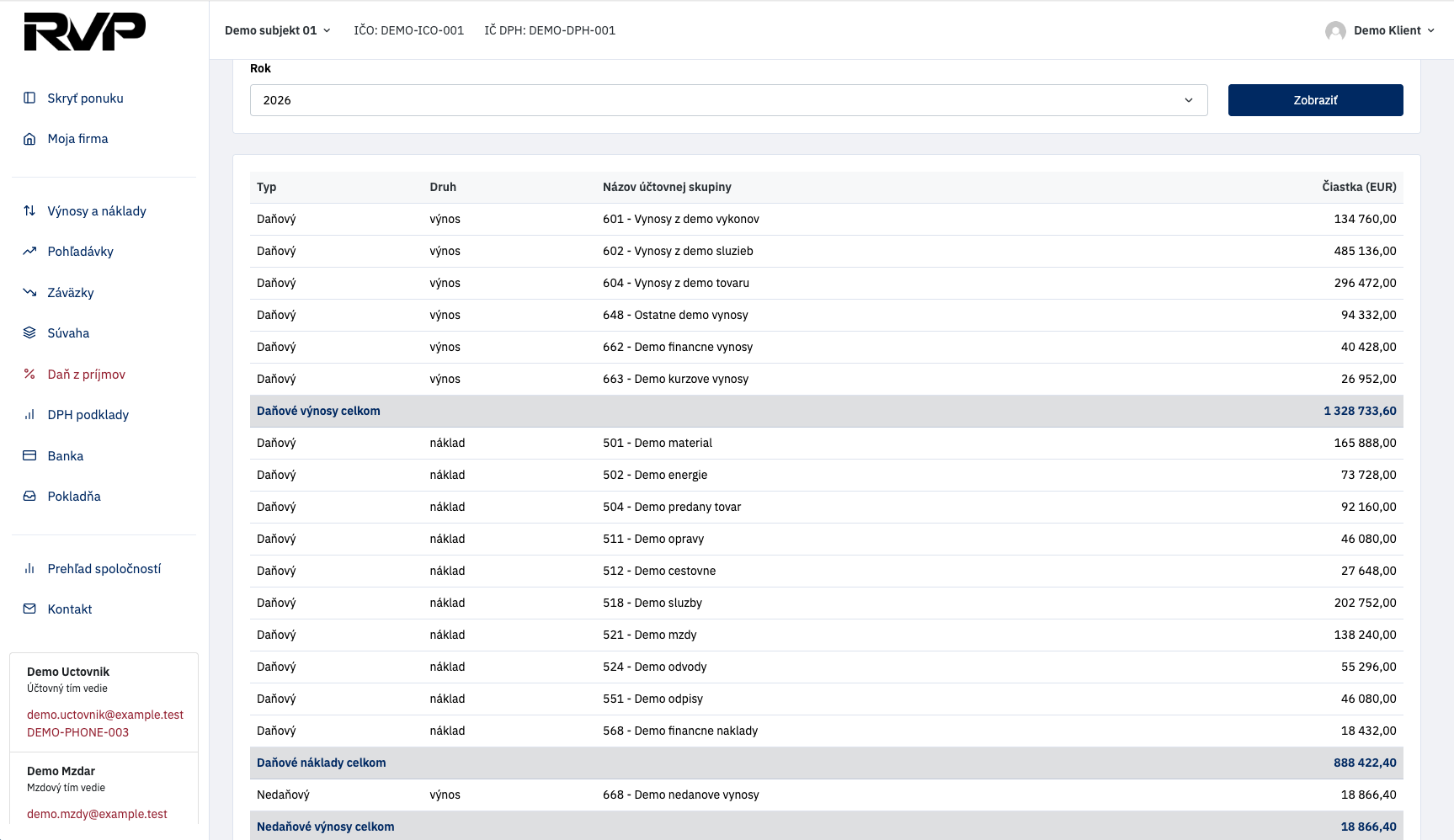Click the Typ column header

(266, 187)
